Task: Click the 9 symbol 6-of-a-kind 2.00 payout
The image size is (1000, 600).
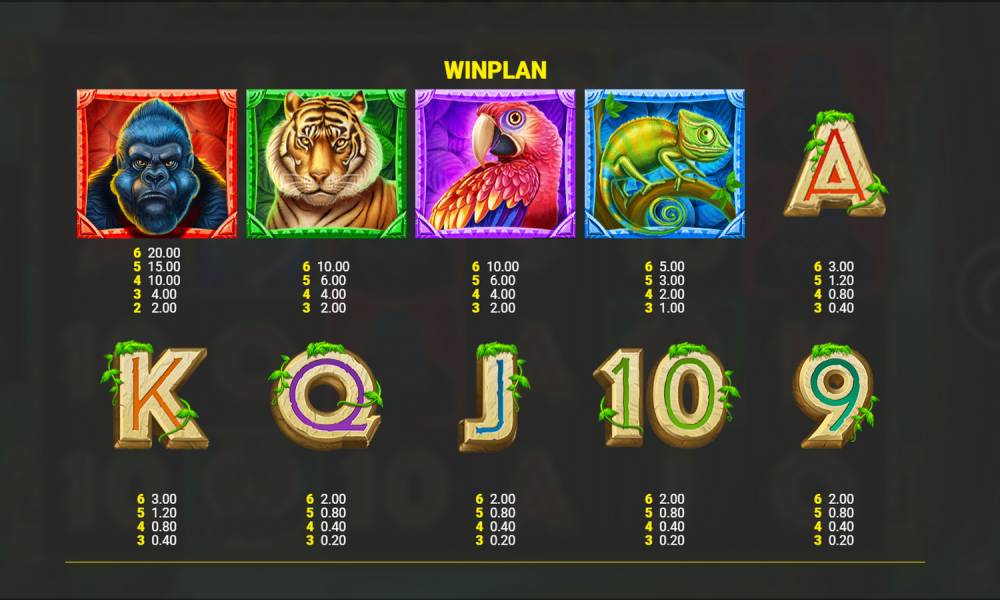Action: [834, 499]
